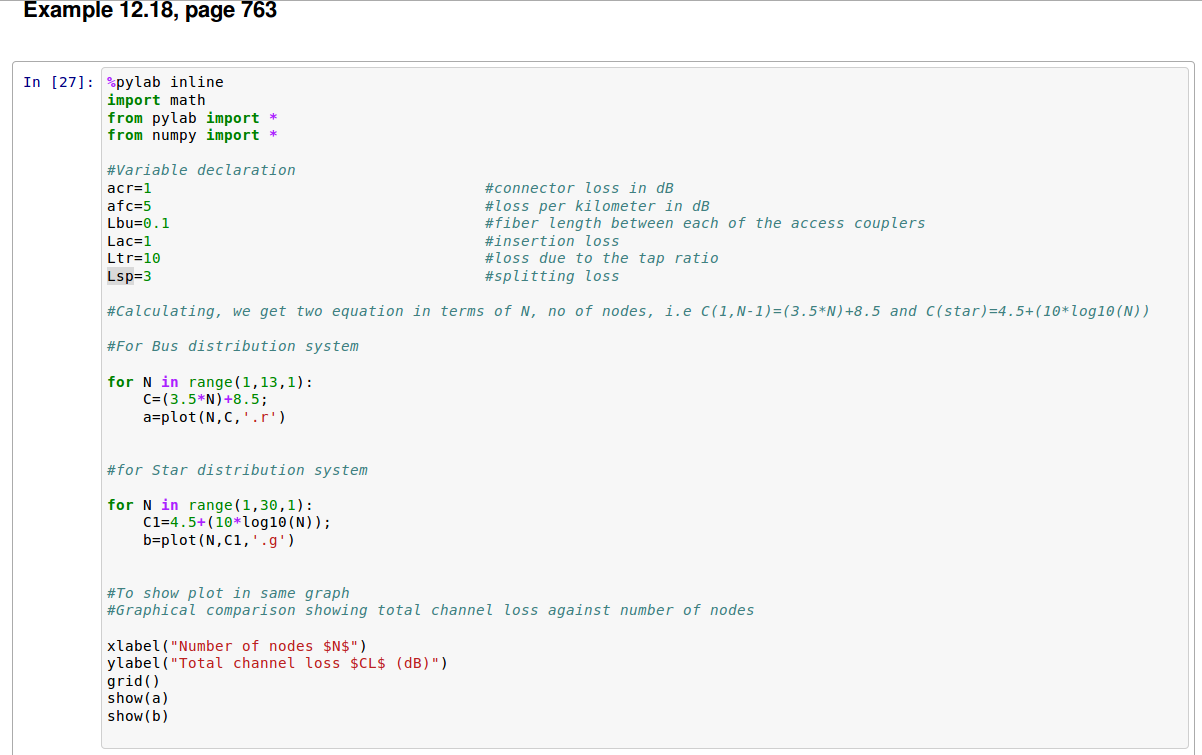Click the heading "Example 12.18, page 763"
This screenshot has height=755, width=1202.
(150, 11)
